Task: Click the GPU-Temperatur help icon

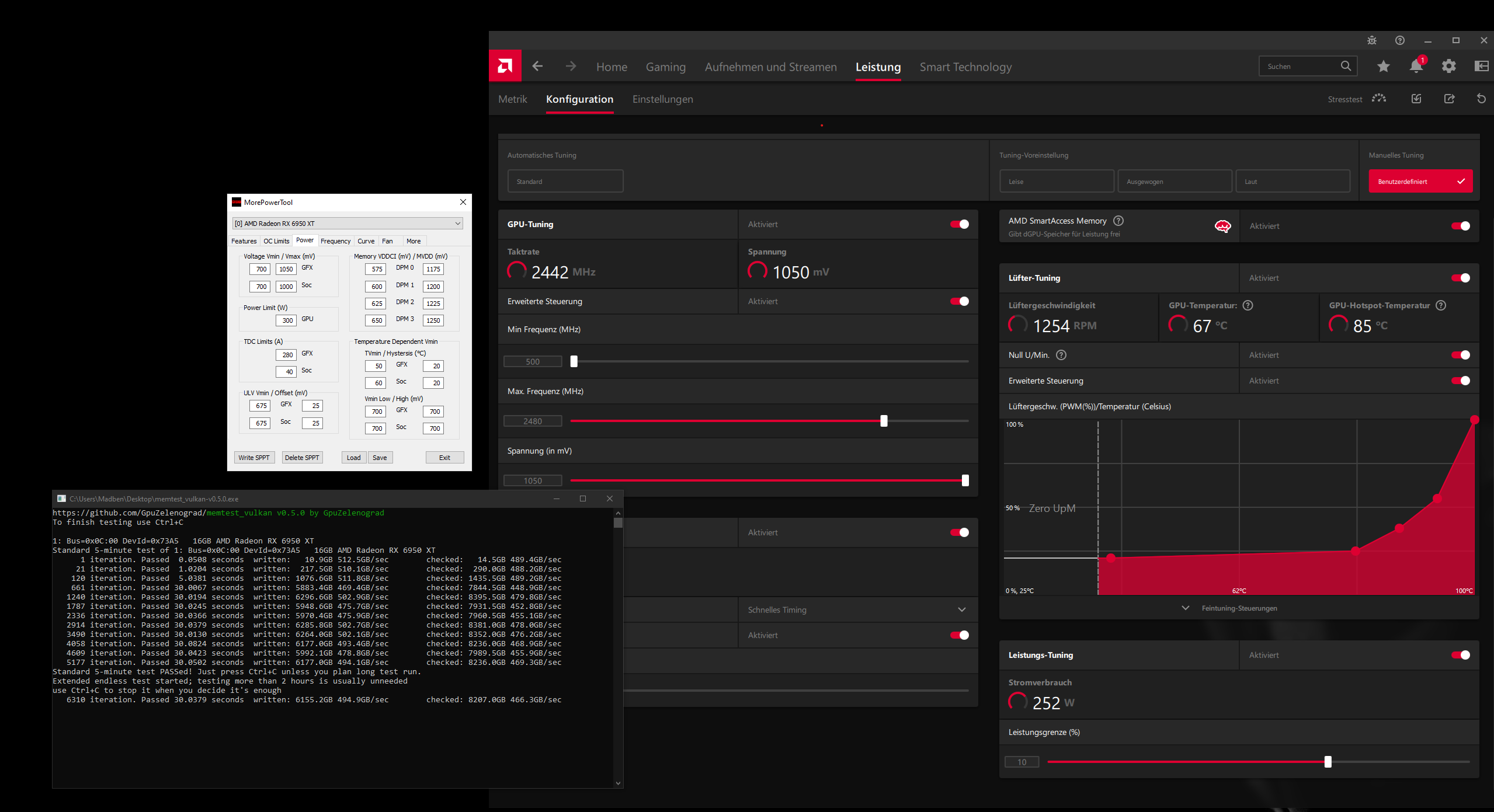Action: [x=1248, y=305]
